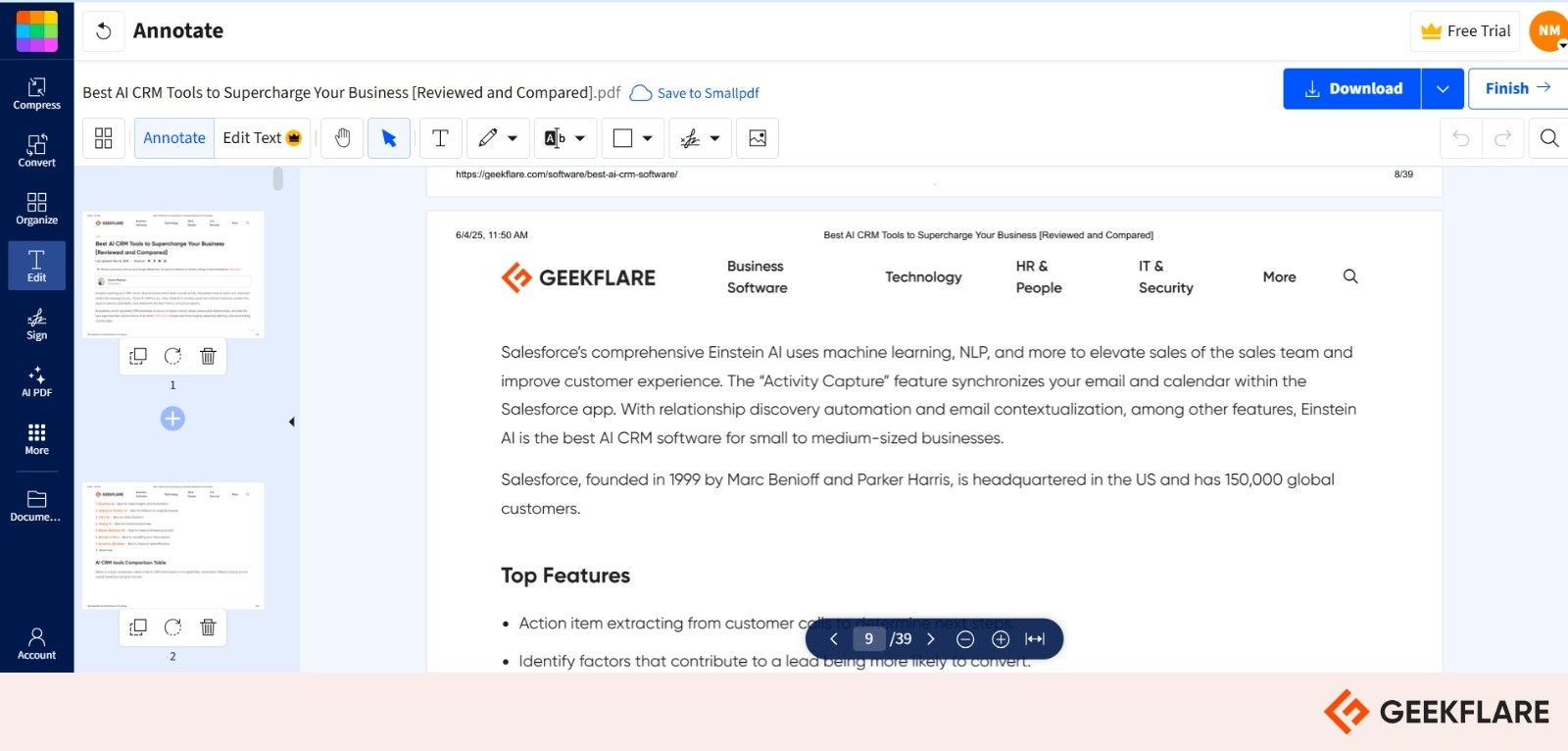
Task: Click Technology in the PDF page
Action: [x=923, y=277]
